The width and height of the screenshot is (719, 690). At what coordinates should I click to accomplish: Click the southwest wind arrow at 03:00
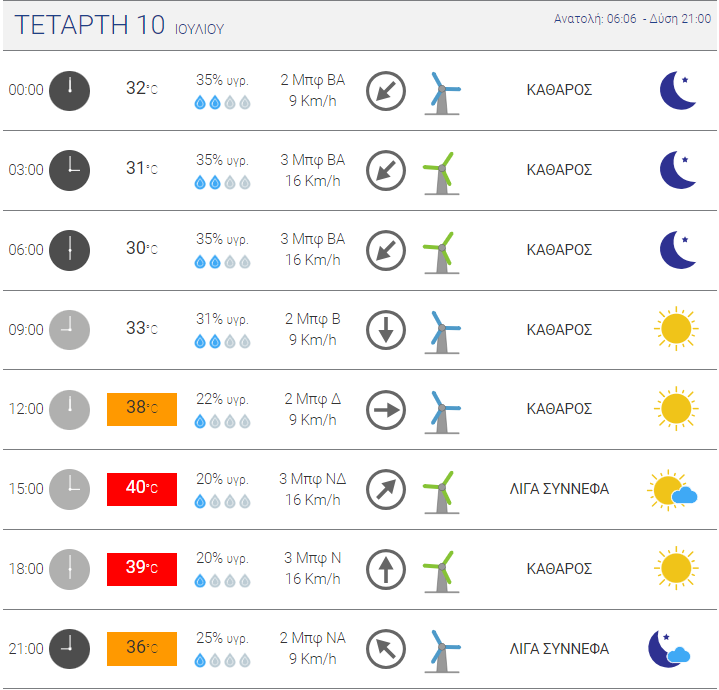pos(386,171)
